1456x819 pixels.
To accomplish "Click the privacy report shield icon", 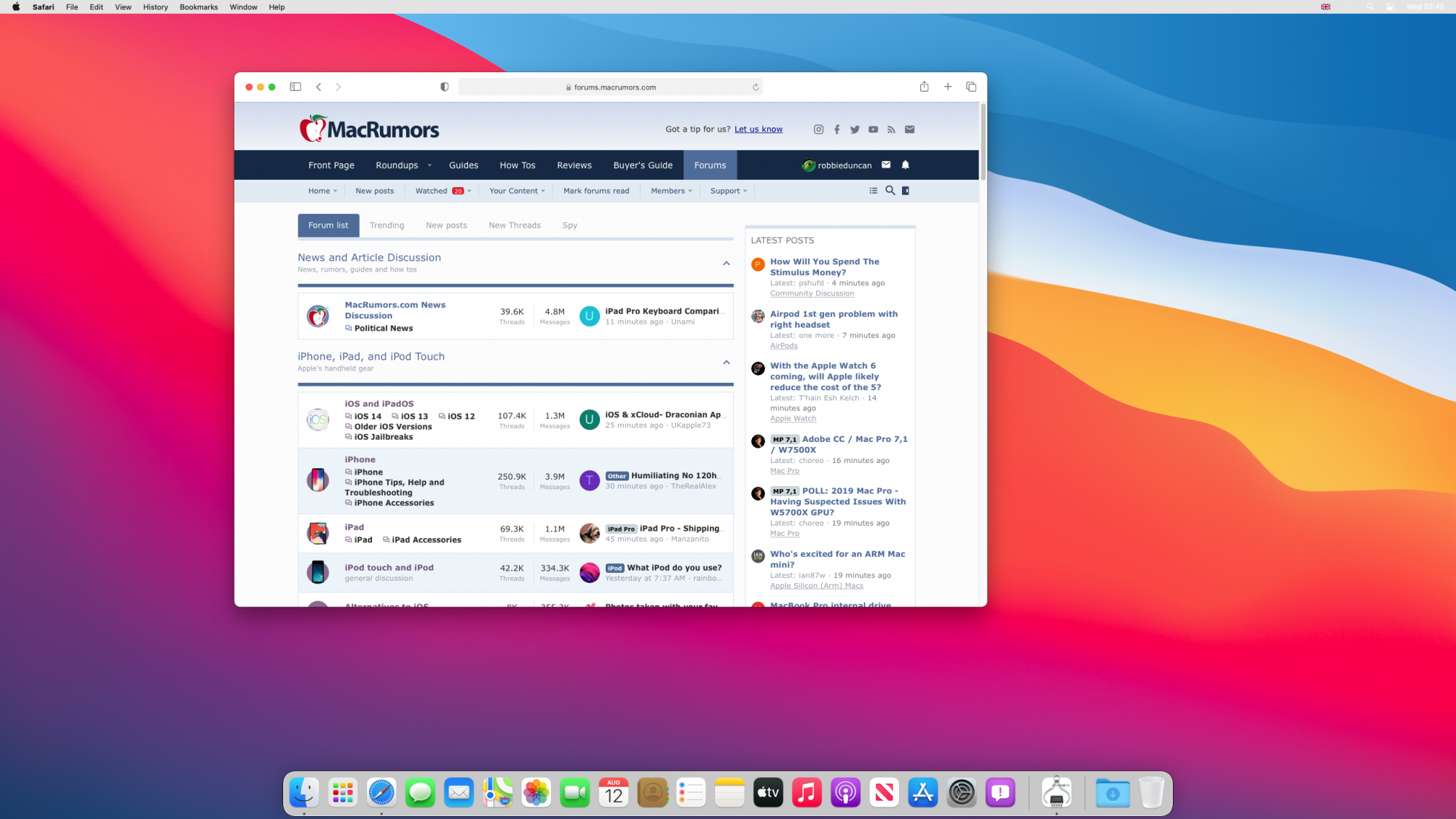I will (x=444, y=87).
